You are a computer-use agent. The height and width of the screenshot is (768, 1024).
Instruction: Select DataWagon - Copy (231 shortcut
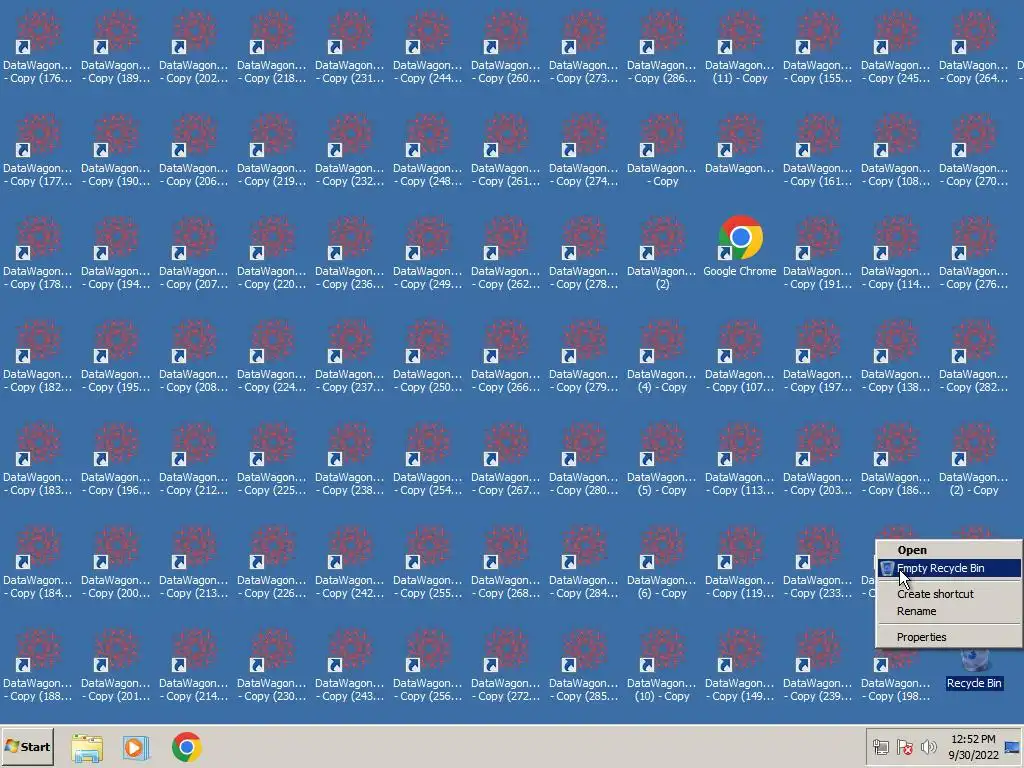[350, 47]
